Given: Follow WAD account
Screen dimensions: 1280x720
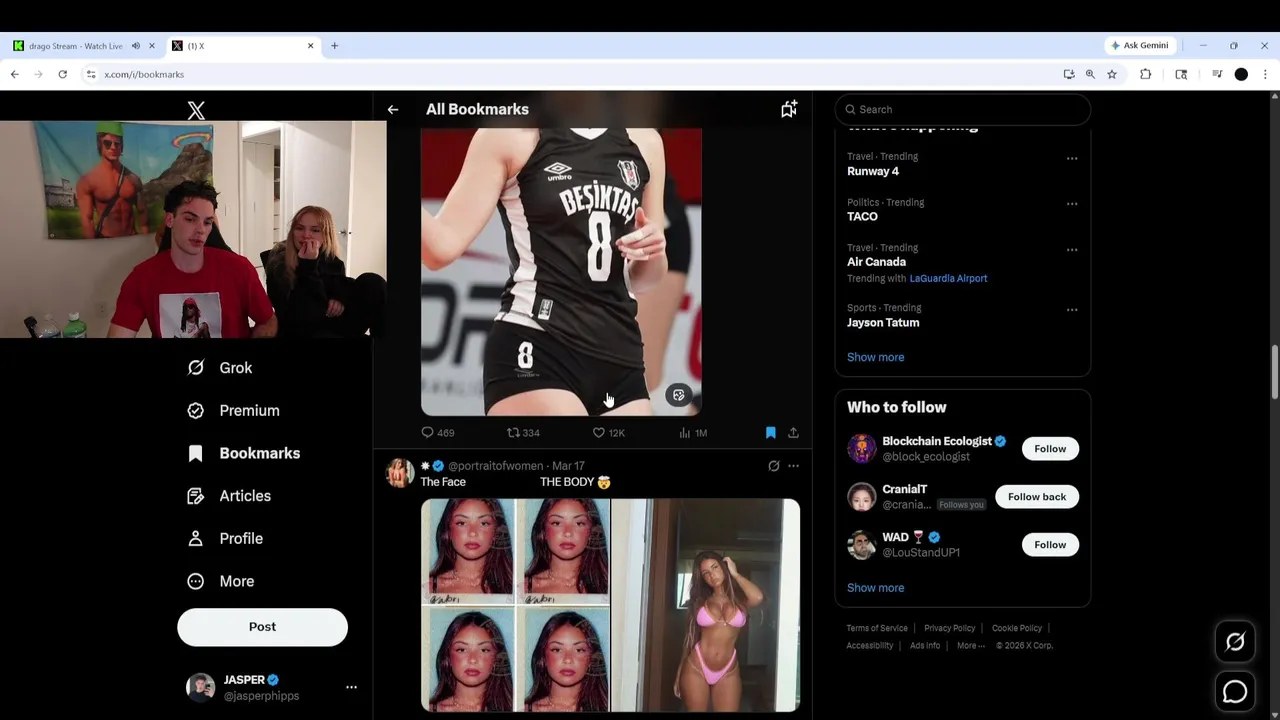Looking at the screenshot, I should [x=1050, y=545].
